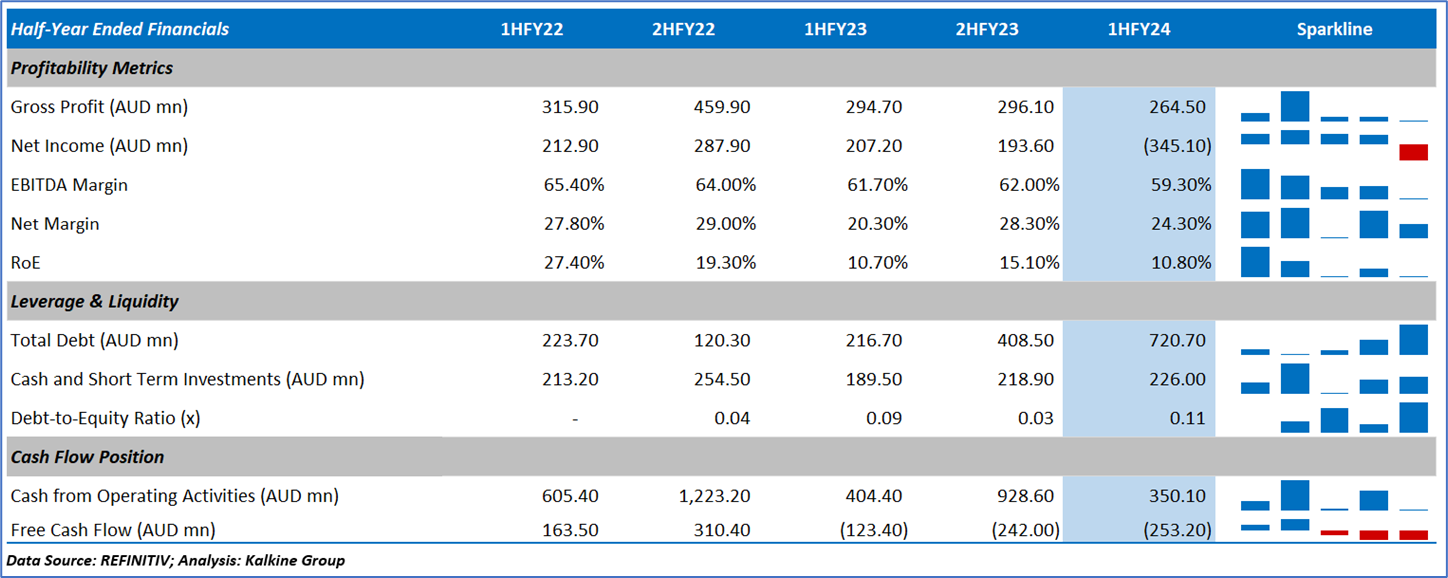Select the 1HFY24 column header
Image resolution: width=1448 pixels, height=578 pixels.
[1139, 29]
